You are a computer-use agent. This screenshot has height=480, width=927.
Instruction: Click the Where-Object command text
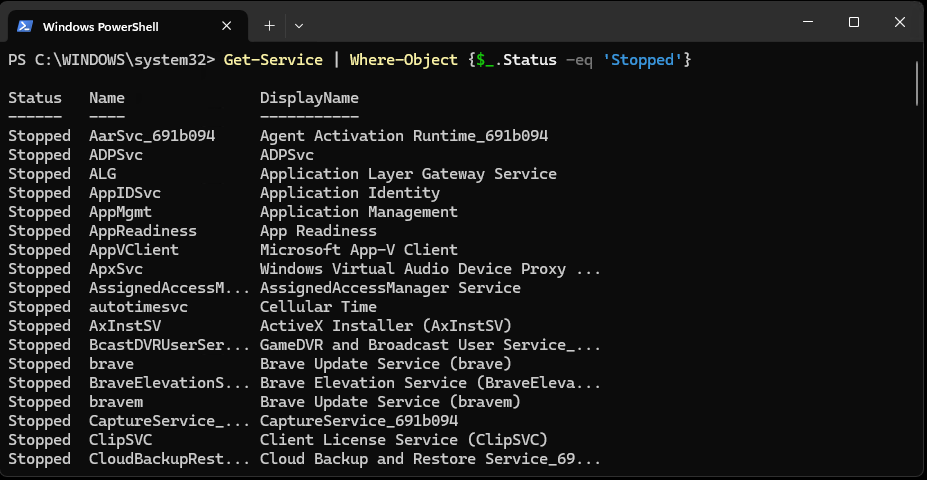404,60
